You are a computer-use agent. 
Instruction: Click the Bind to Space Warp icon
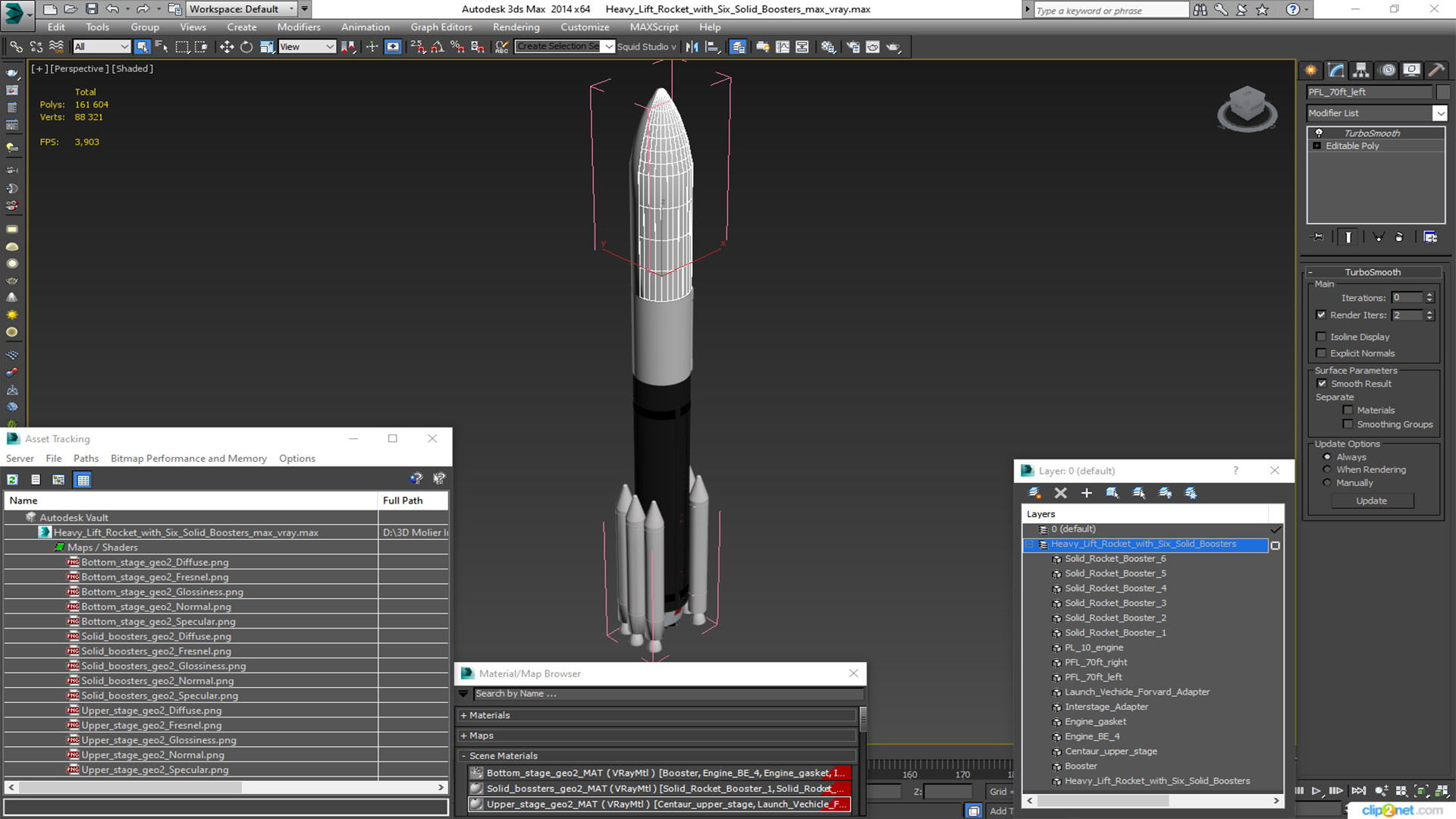point(56,47)
